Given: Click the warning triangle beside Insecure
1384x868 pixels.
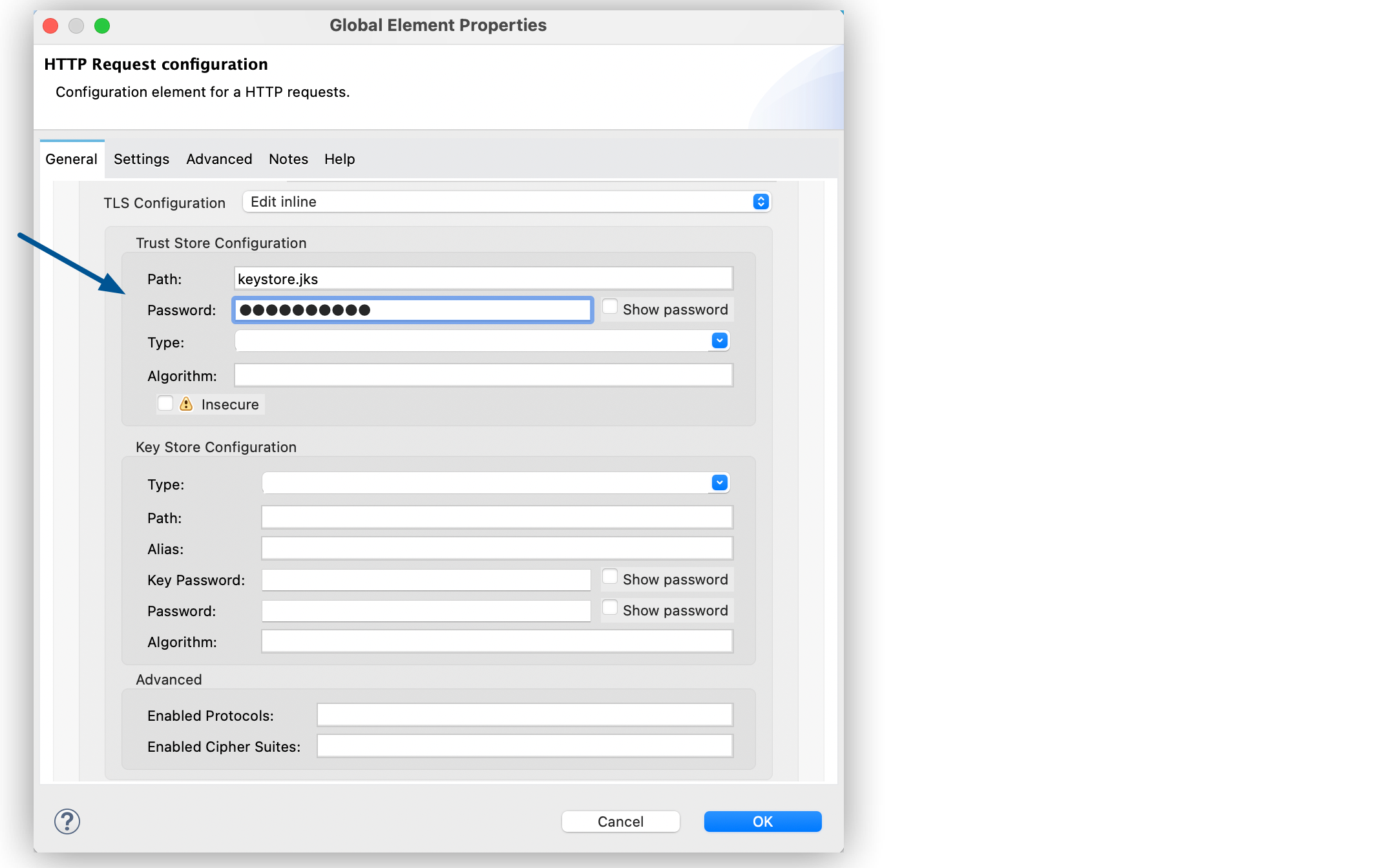Looking at the screenshot, I should (x=185, y=404).
